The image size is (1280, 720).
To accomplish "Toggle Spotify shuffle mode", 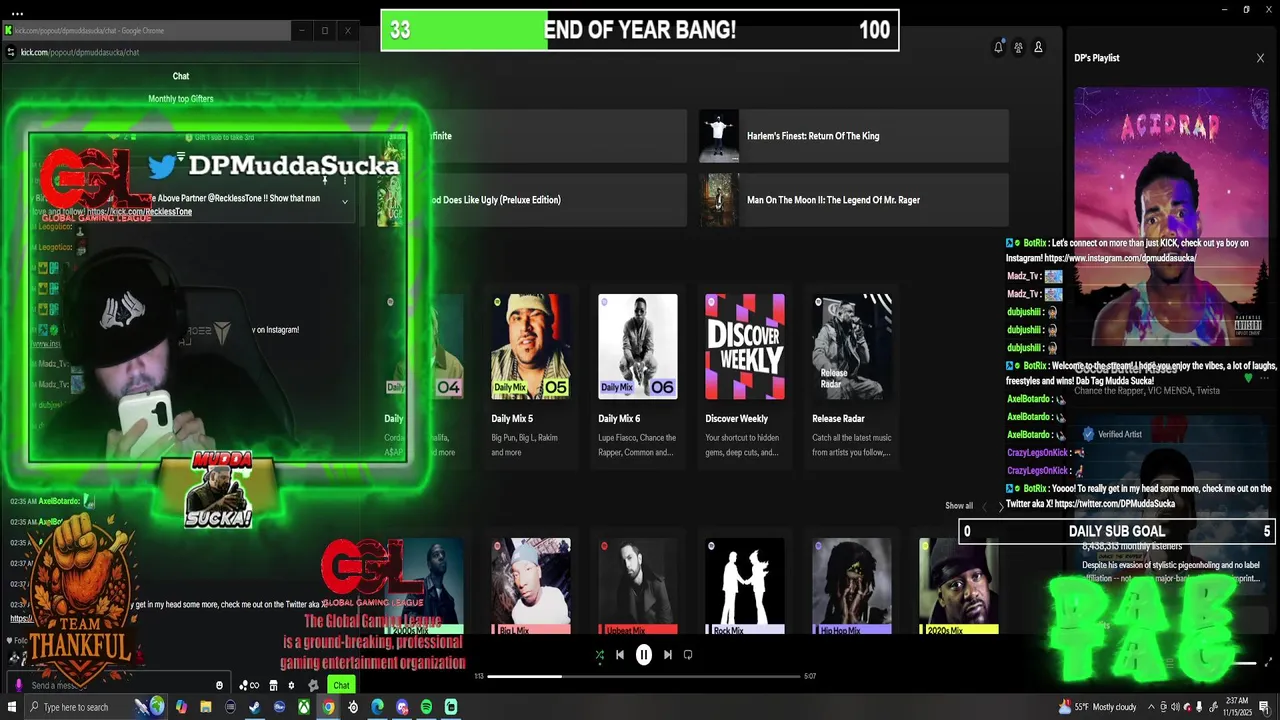I will 599,655.
